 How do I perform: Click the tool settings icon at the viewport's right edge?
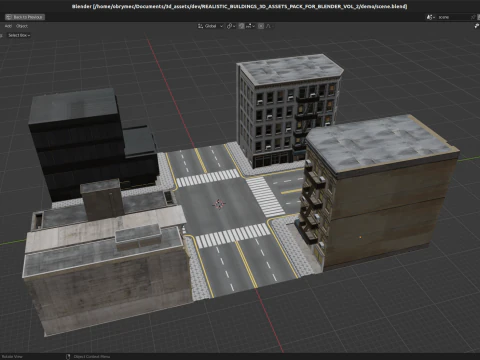coord(477,26)
